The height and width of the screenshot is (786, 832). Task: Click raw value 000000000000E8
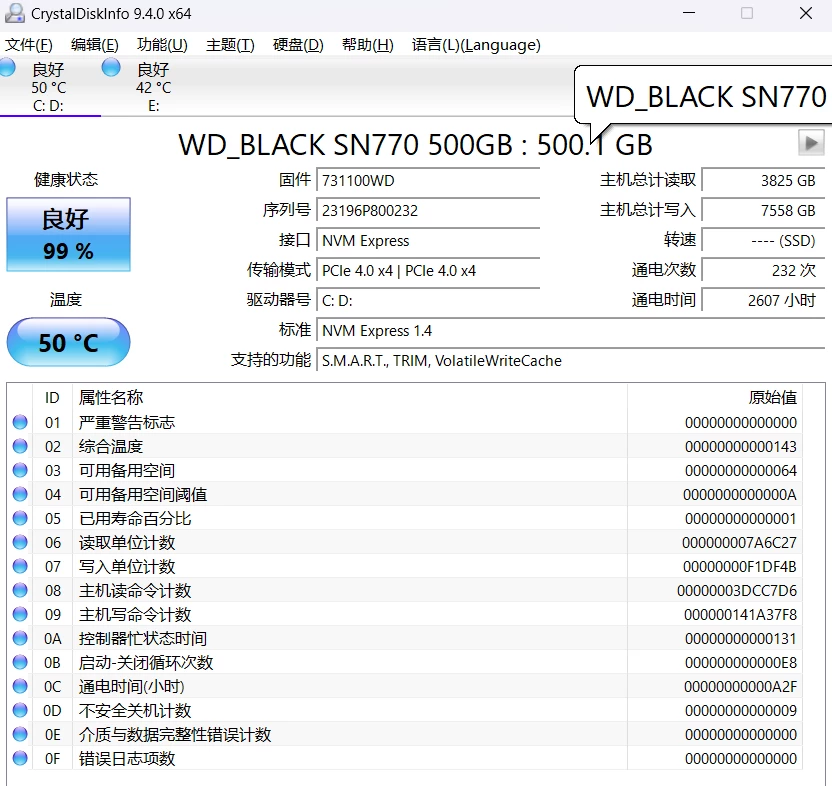(741, 663)
